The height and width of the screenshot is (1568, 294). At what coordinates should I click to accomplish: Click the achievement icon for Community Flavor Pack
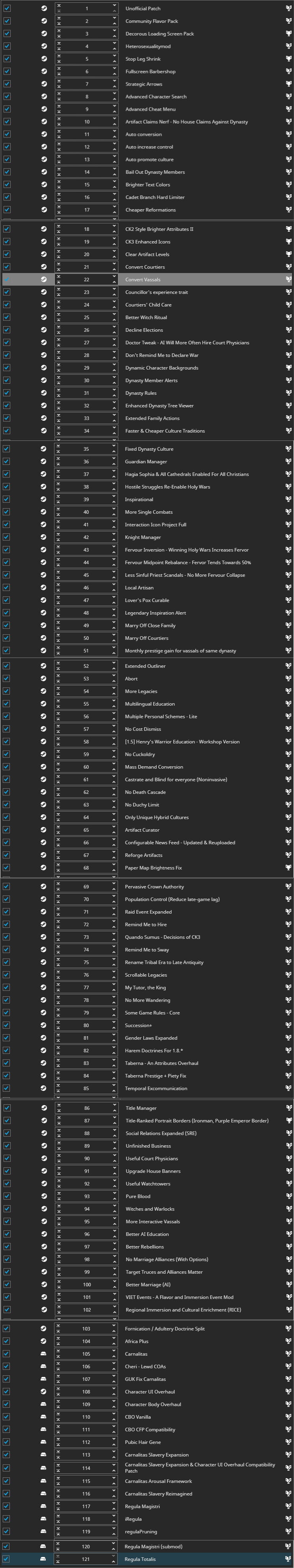pyautogui.click(x=288, y=21)
